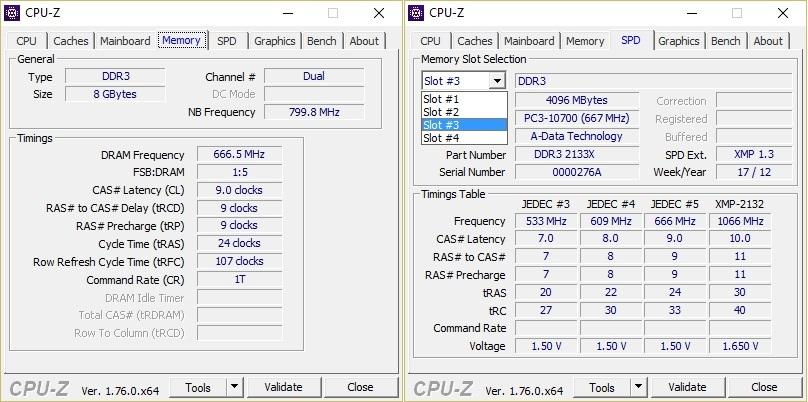
Task: Click the Close button in left window
Action: click(x=360, y=387)
